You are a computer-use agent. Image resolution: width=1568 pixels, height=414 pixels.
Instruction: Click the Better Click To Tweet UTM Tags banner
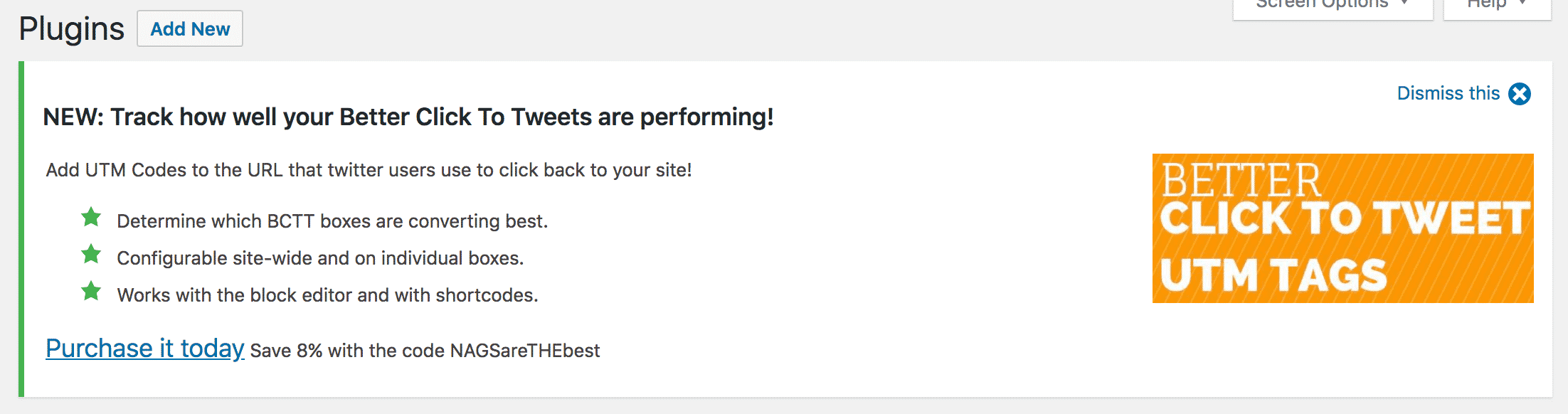1343,228
